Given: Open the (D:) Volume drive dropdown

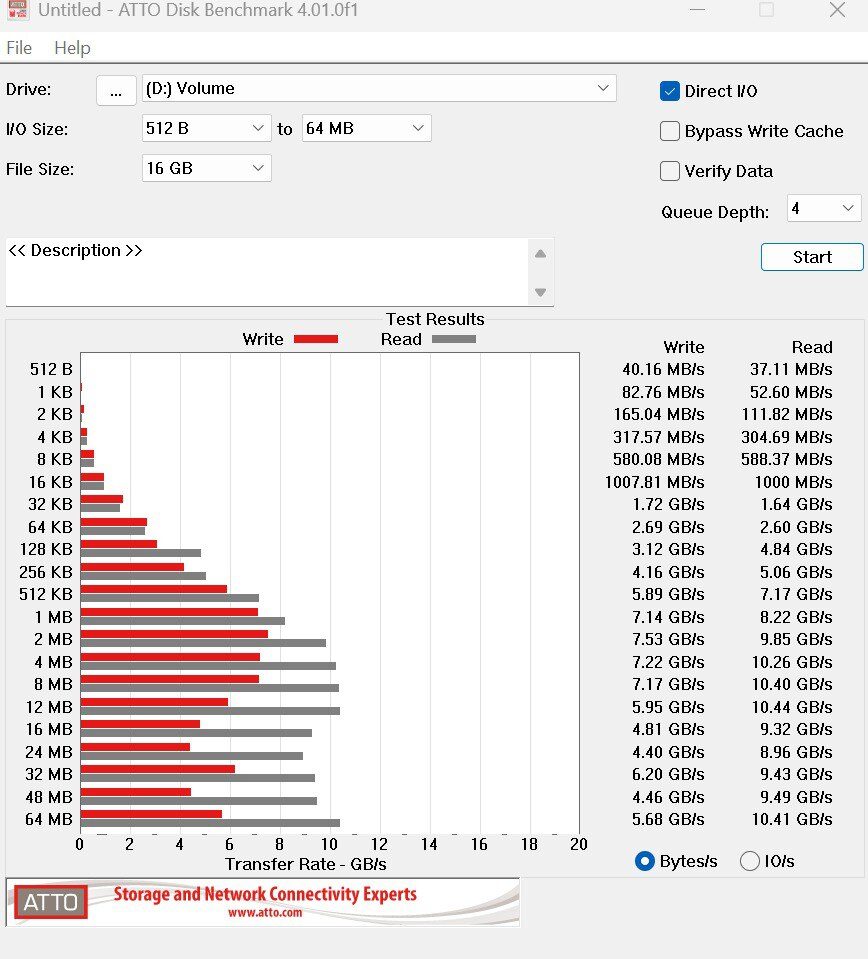Looking at the screenshot, I should click(379, 88).
